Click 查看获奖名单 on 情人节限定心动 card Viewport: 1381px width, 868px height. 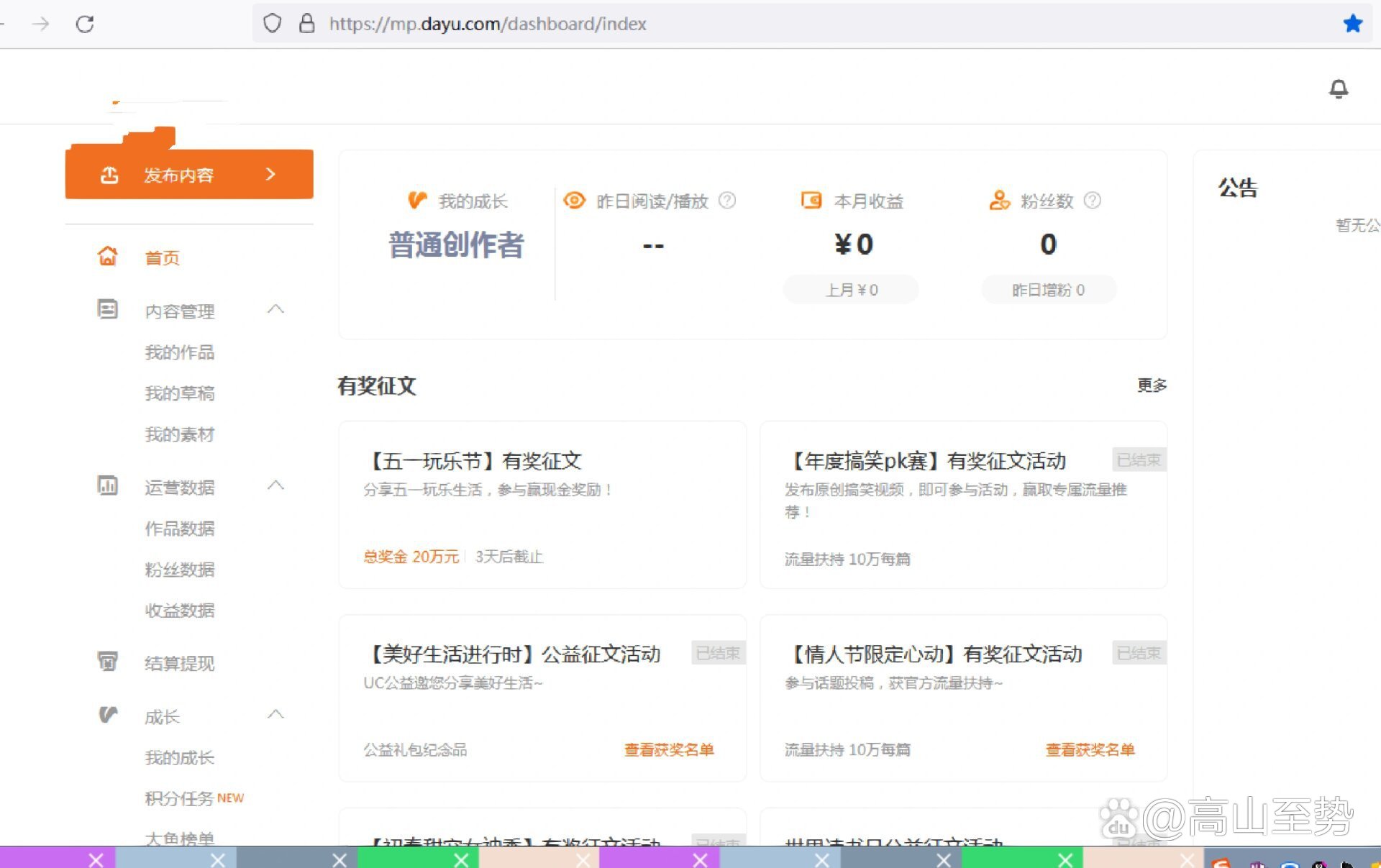[x=1090, y=750]
